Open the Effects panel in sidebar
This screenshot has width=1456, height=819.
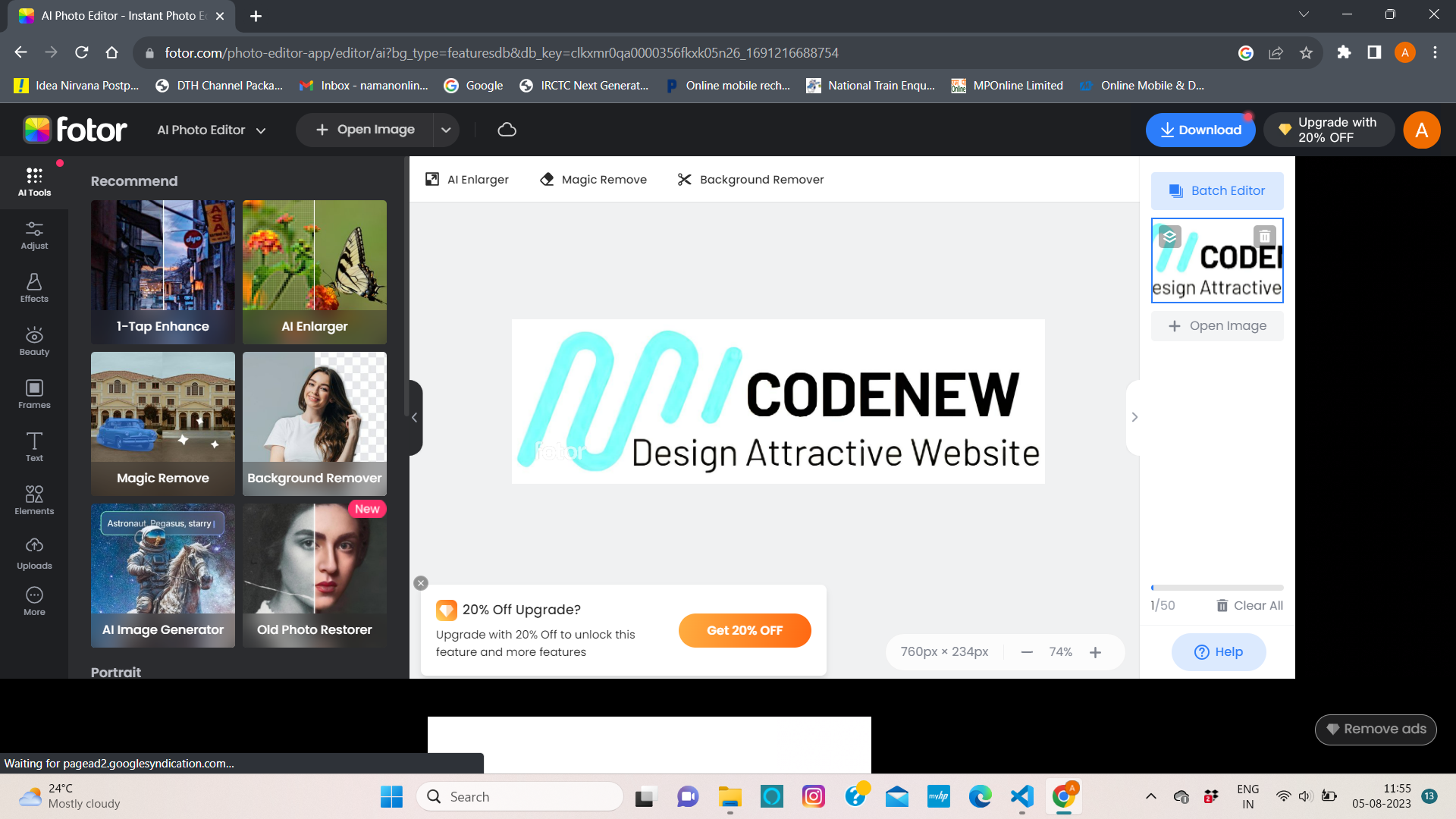tap(34, 288)
